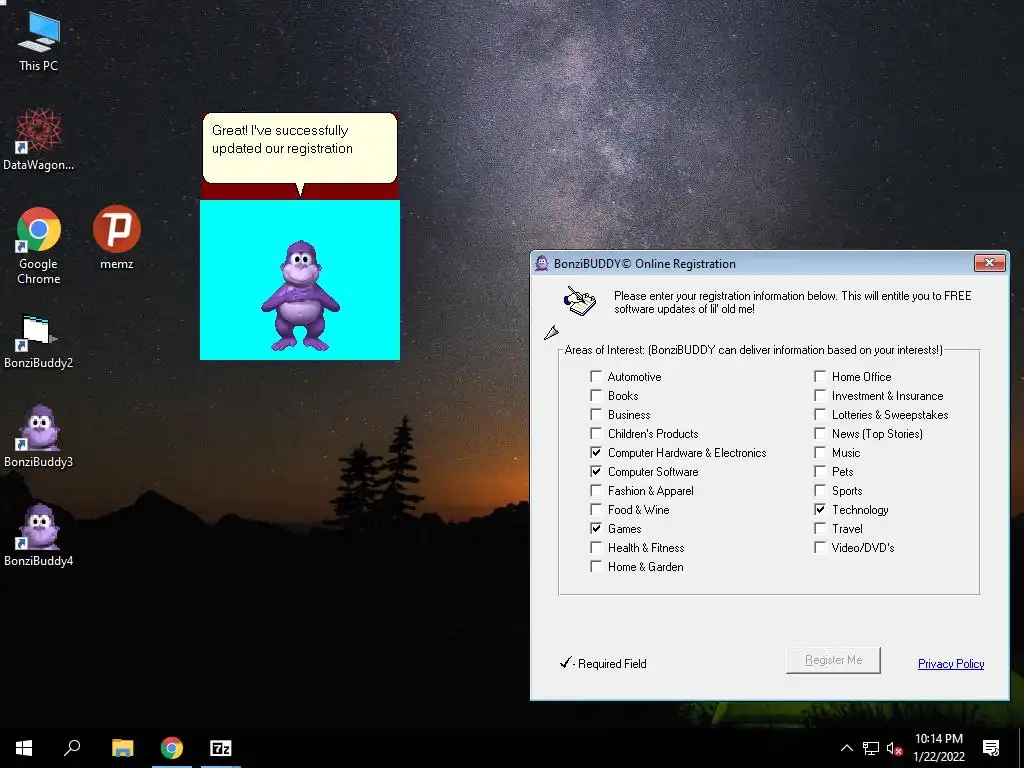The image size is (1024, 768).
Task: Uncheck the Games interest
Action: pos(596,528)
